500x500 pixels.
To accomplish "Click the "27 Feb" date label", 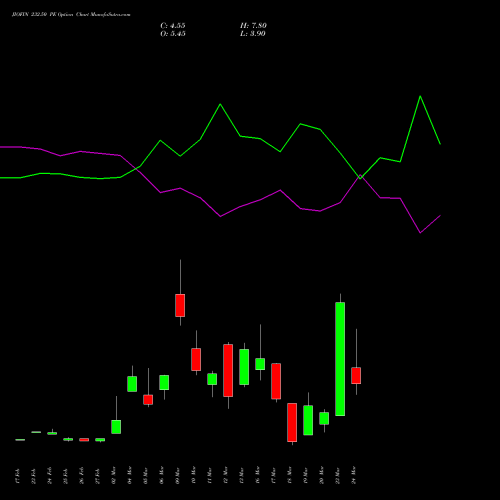I will [98, 476].
